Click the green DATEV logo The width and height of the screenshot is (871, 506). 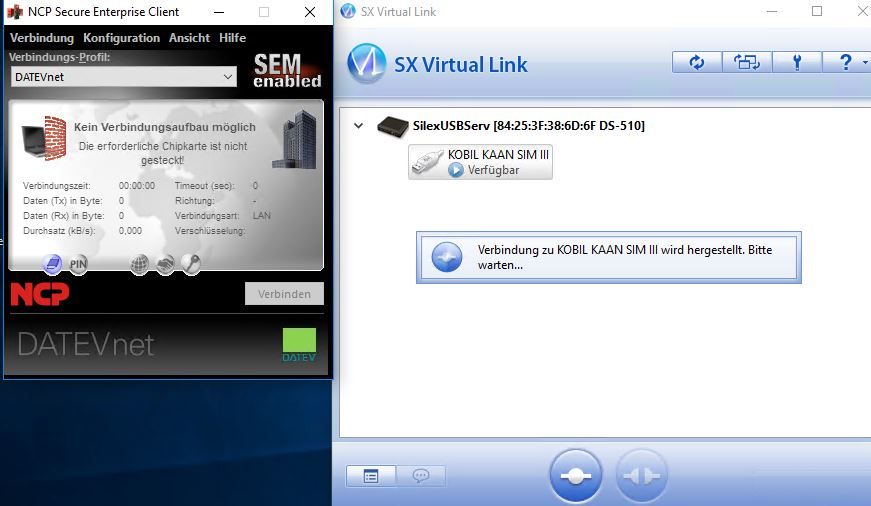(299, 344)
